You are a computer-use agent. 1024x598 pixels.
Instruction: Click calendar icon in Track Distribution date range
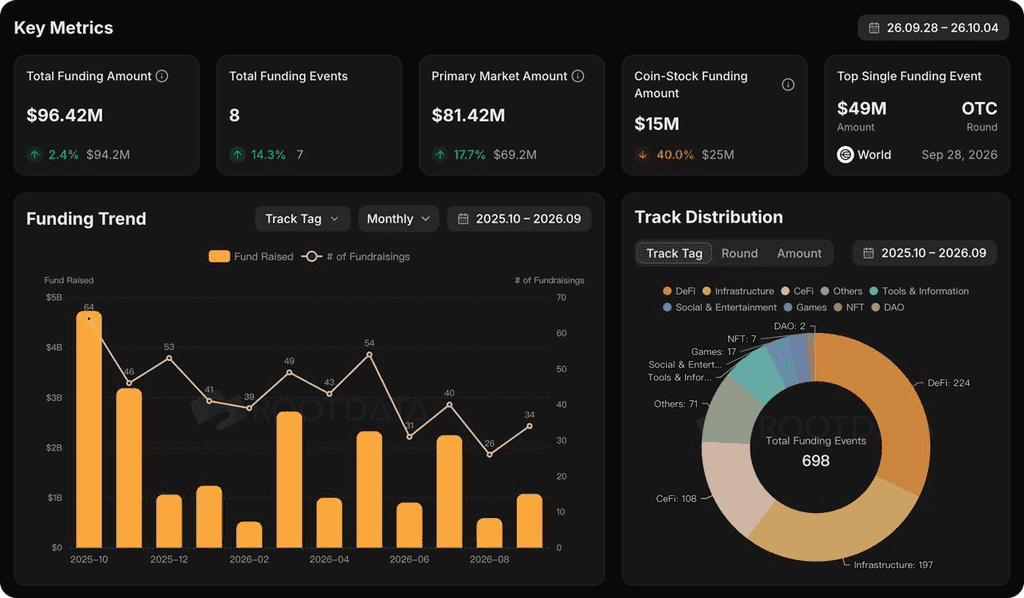[x=869, y=253]
